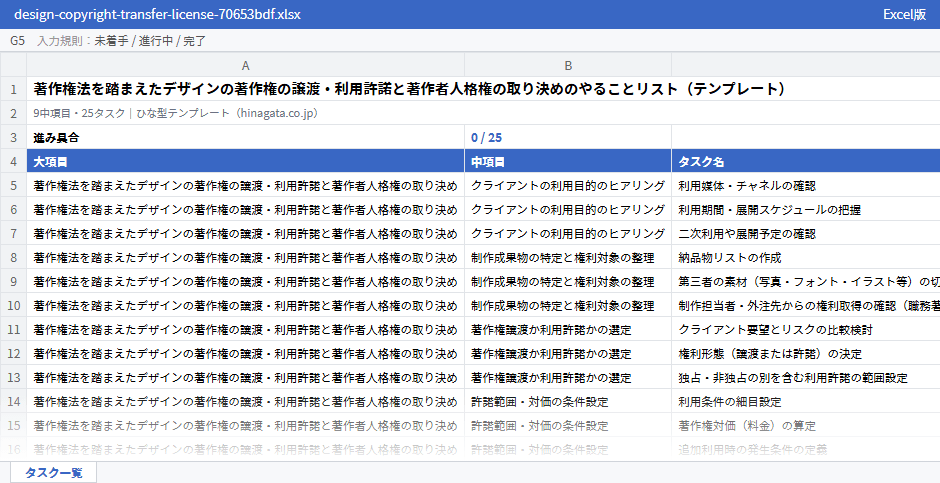Select column A cell in row 9
Image resolution: width=940 pixels, height=483 pixels.
pos(245,282)
